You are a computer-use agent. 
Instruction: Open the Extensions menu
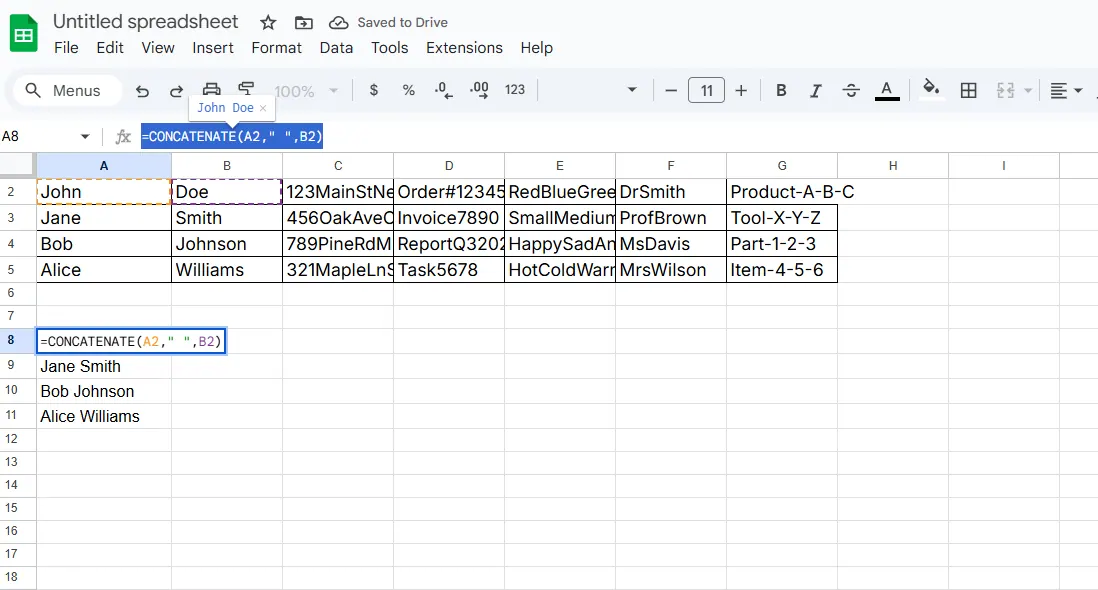464,48
